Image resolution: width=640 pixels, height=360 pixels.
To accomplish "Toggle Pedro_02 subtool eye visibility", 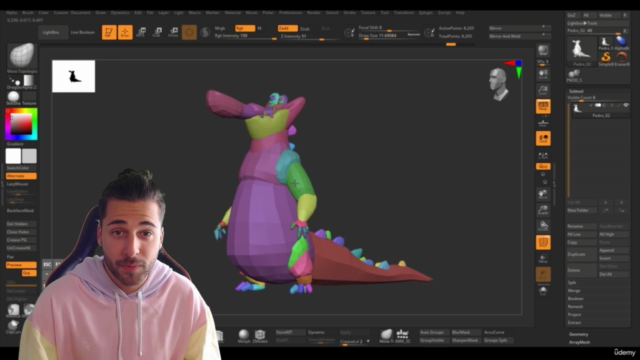I will (x=626, y=105).
